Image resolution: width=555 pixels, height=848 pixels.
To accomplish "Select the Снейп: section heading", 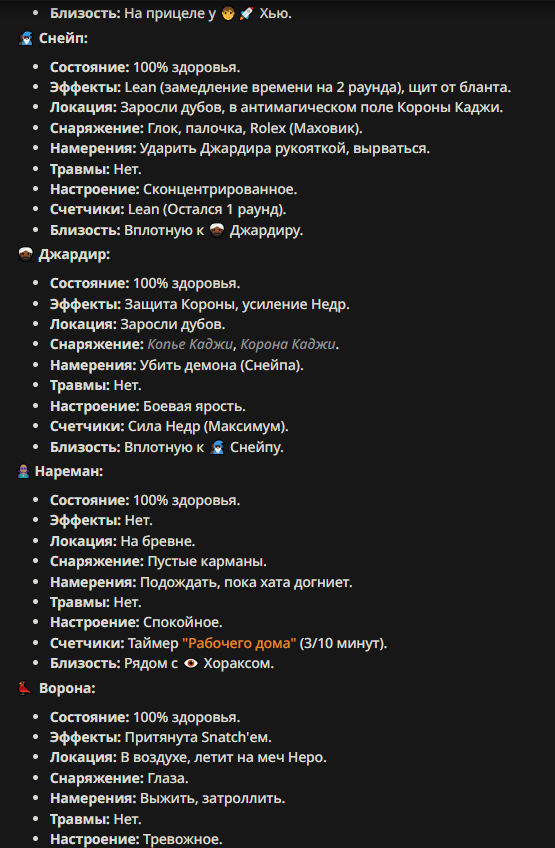I will click(63, 38).
